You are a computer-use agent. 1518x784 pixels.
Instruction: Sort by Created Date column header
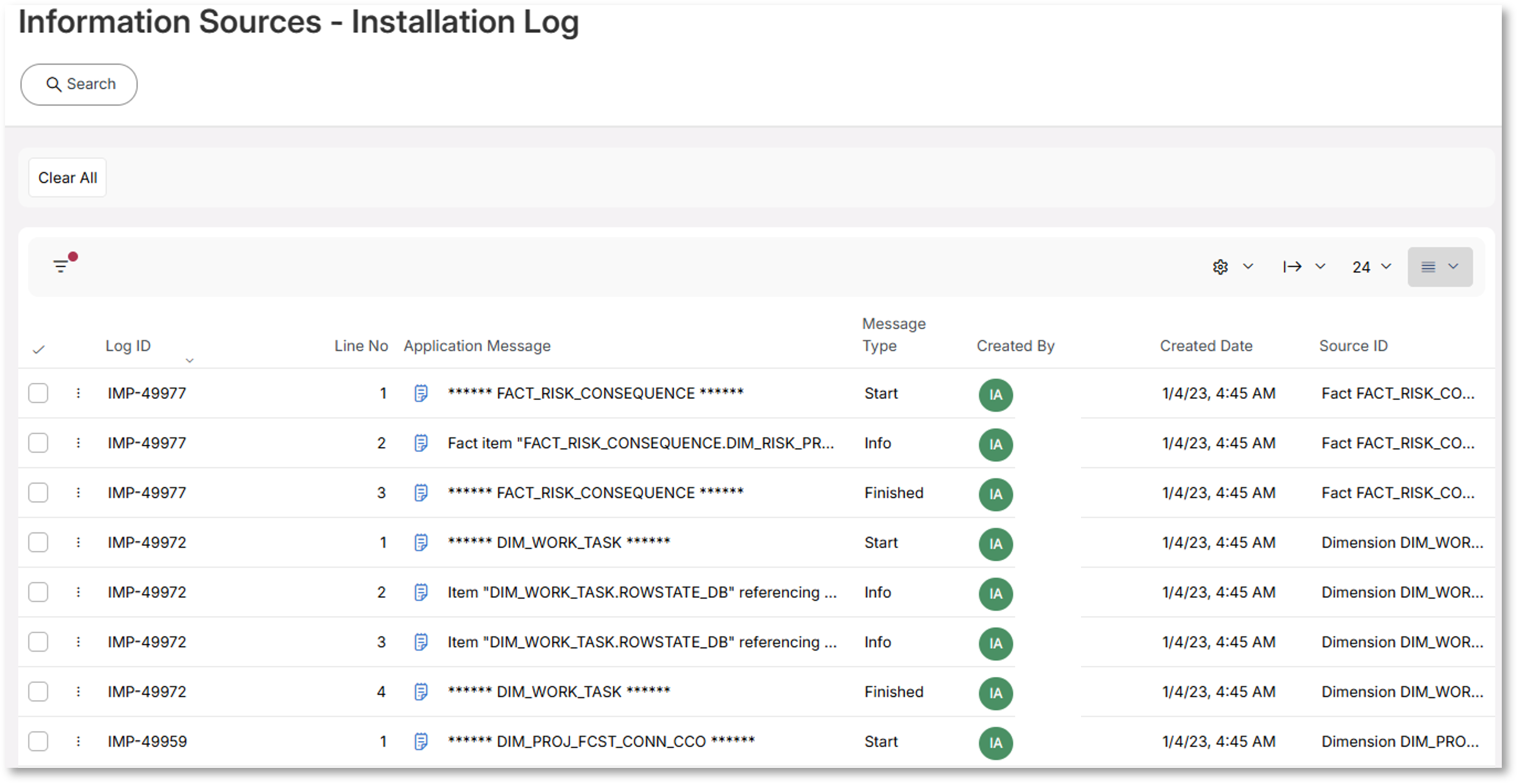(1205, 346)
